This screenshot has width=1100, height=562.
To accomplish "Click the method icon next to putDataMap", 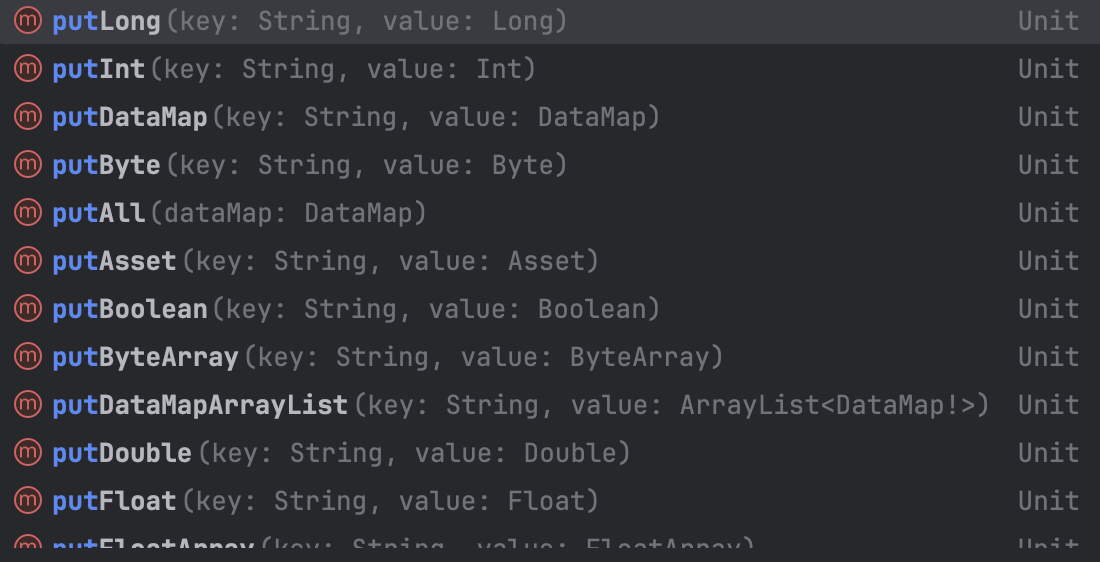I will click(28, 116).
